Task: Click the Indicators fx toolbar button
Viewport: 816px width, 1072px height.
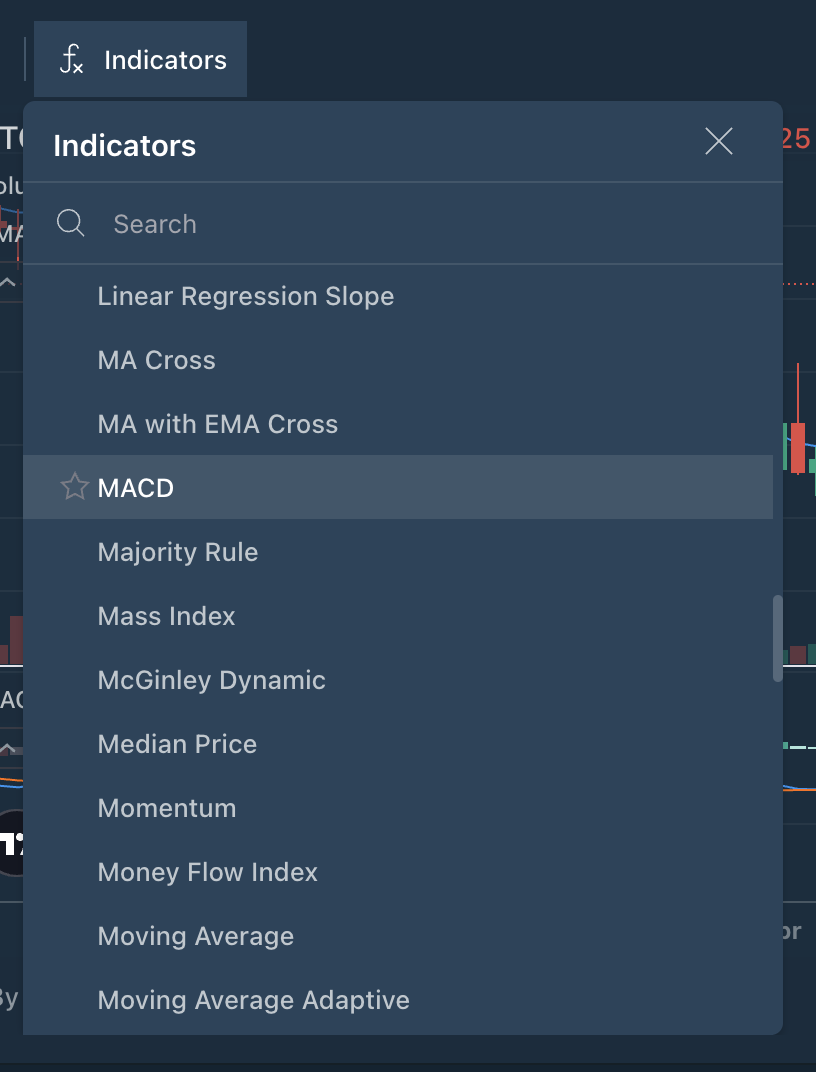Action: (141, 60)
